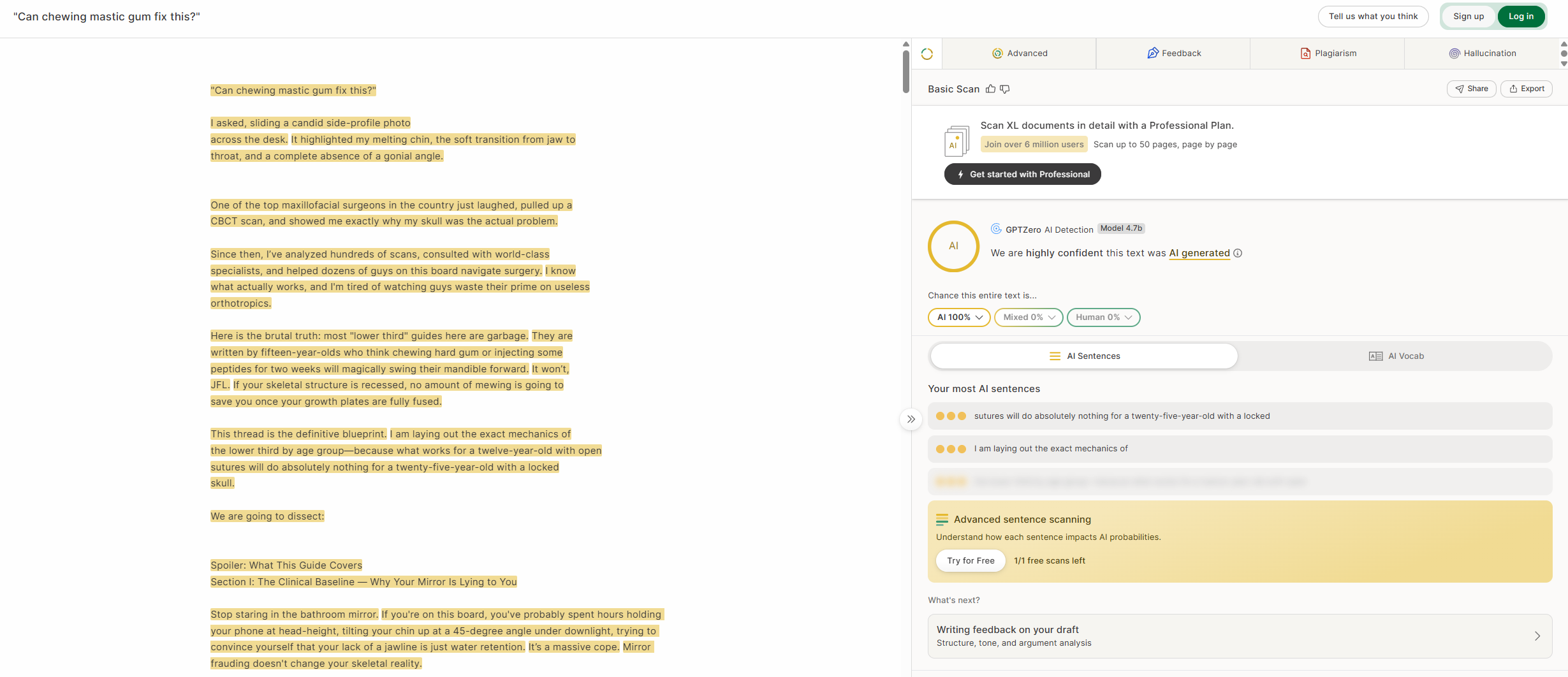Open the Advanced tab
Viewport: 1568px width, 677px height.
(x=1019, y=54)
